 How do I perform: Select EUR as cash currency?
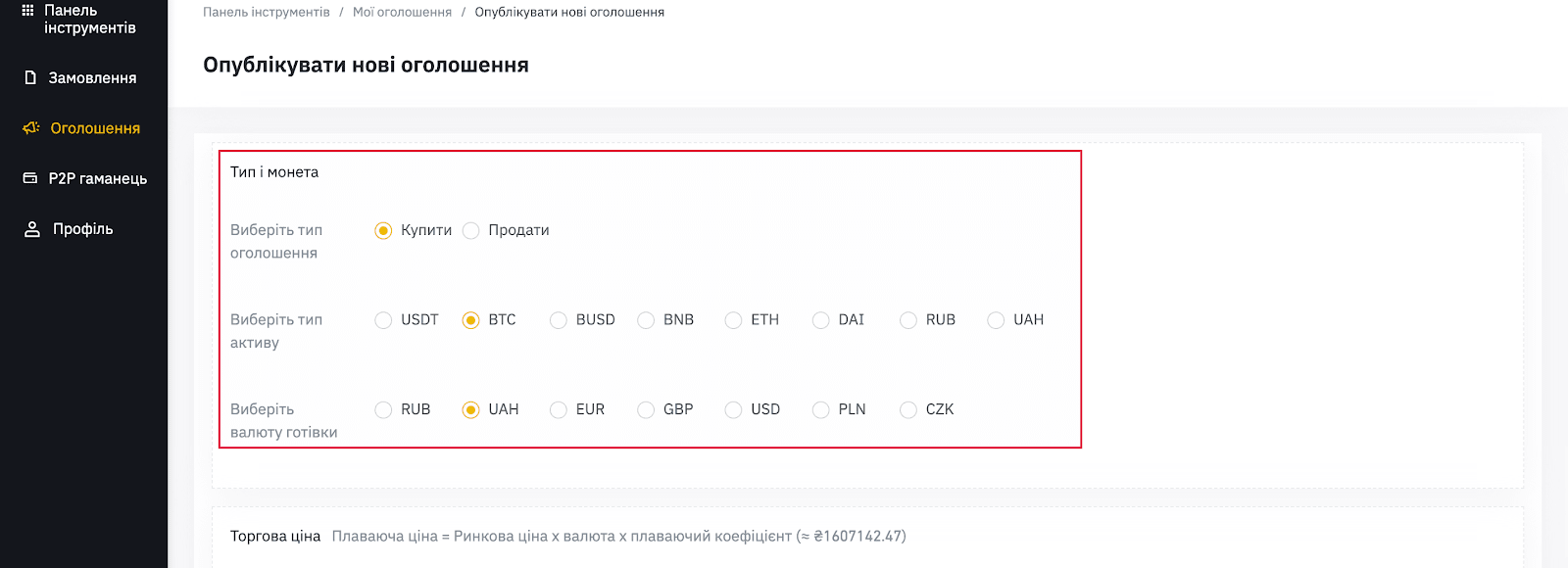coord(559,409)
